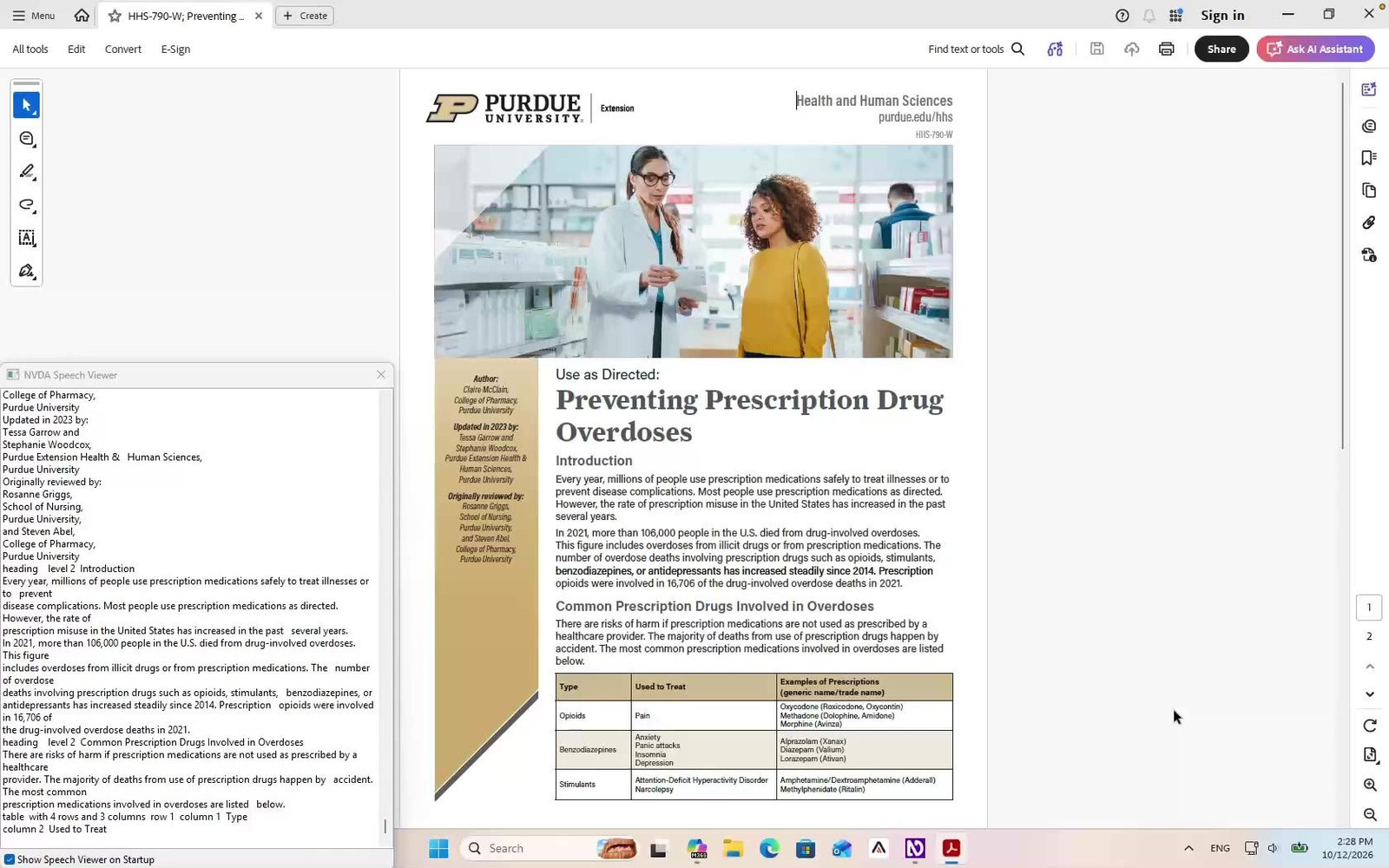Open the Acrobat home icon
1389x868 pixels.
coord(82,15)
